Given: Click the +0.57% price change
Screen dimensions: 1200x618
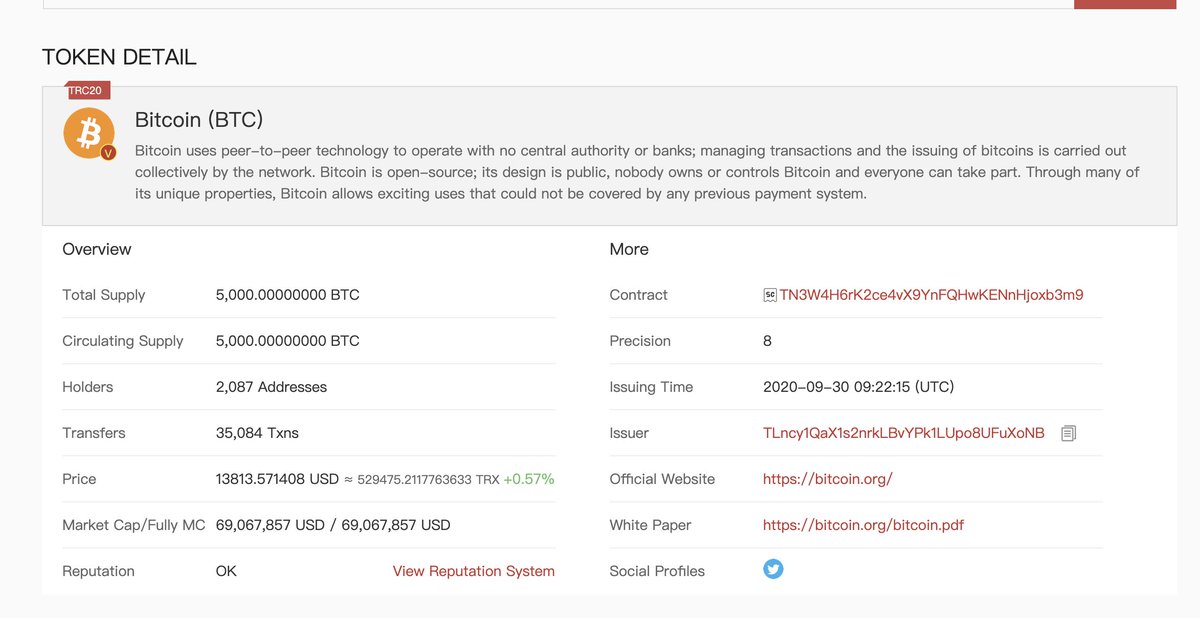Looking at the screenshot, I should 529,479.
